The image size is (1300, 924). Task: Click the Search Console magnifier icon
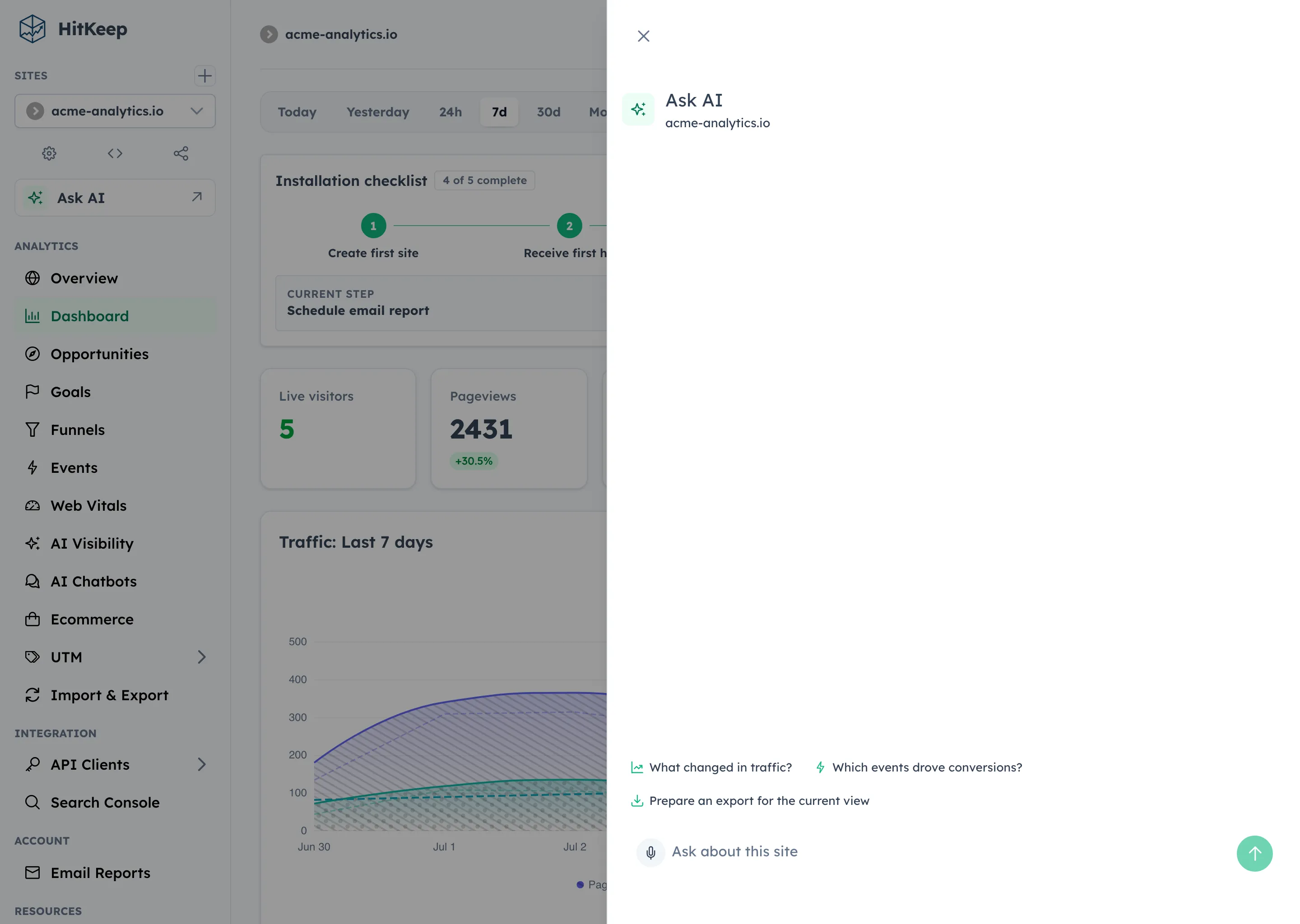tap(32, 802)
